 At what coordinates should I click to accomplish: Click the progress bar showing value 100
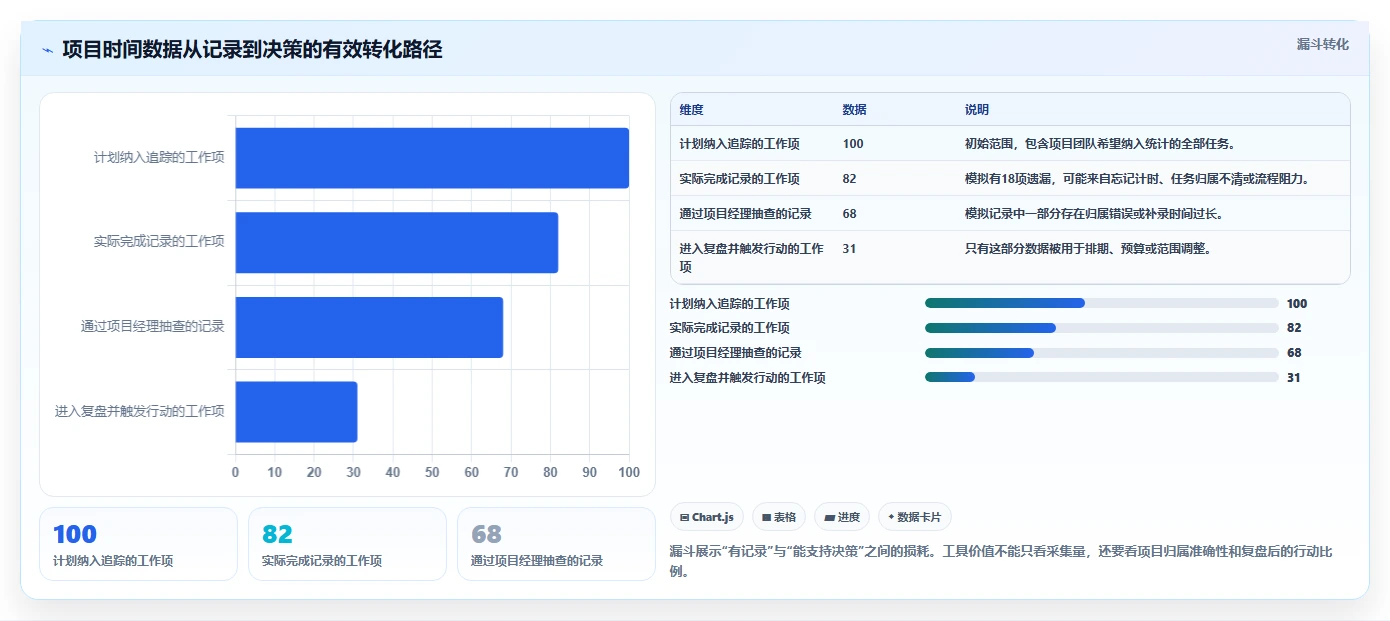(1102, 303)
